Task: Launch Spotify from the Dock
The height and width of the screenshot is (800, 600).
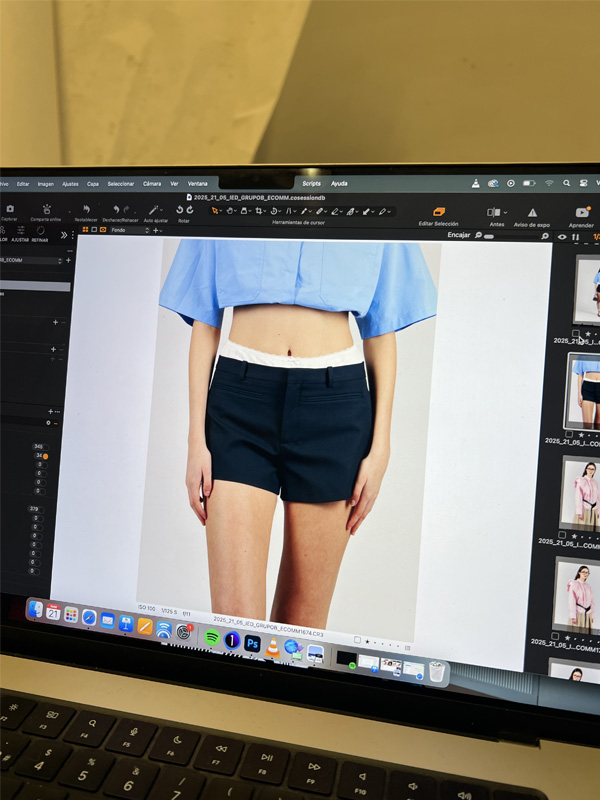Action: (x=212, y=638)
